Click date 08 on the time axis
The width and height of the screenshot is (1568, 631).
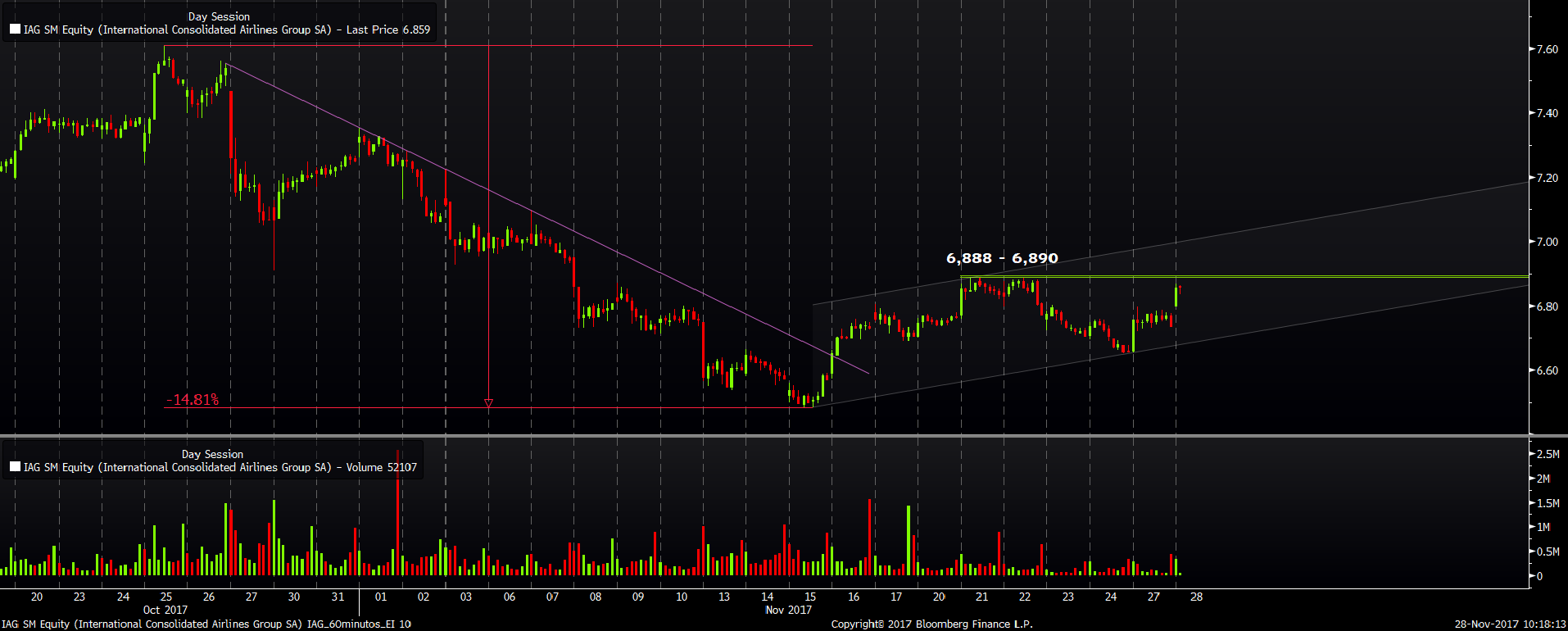tap(596, 597)
